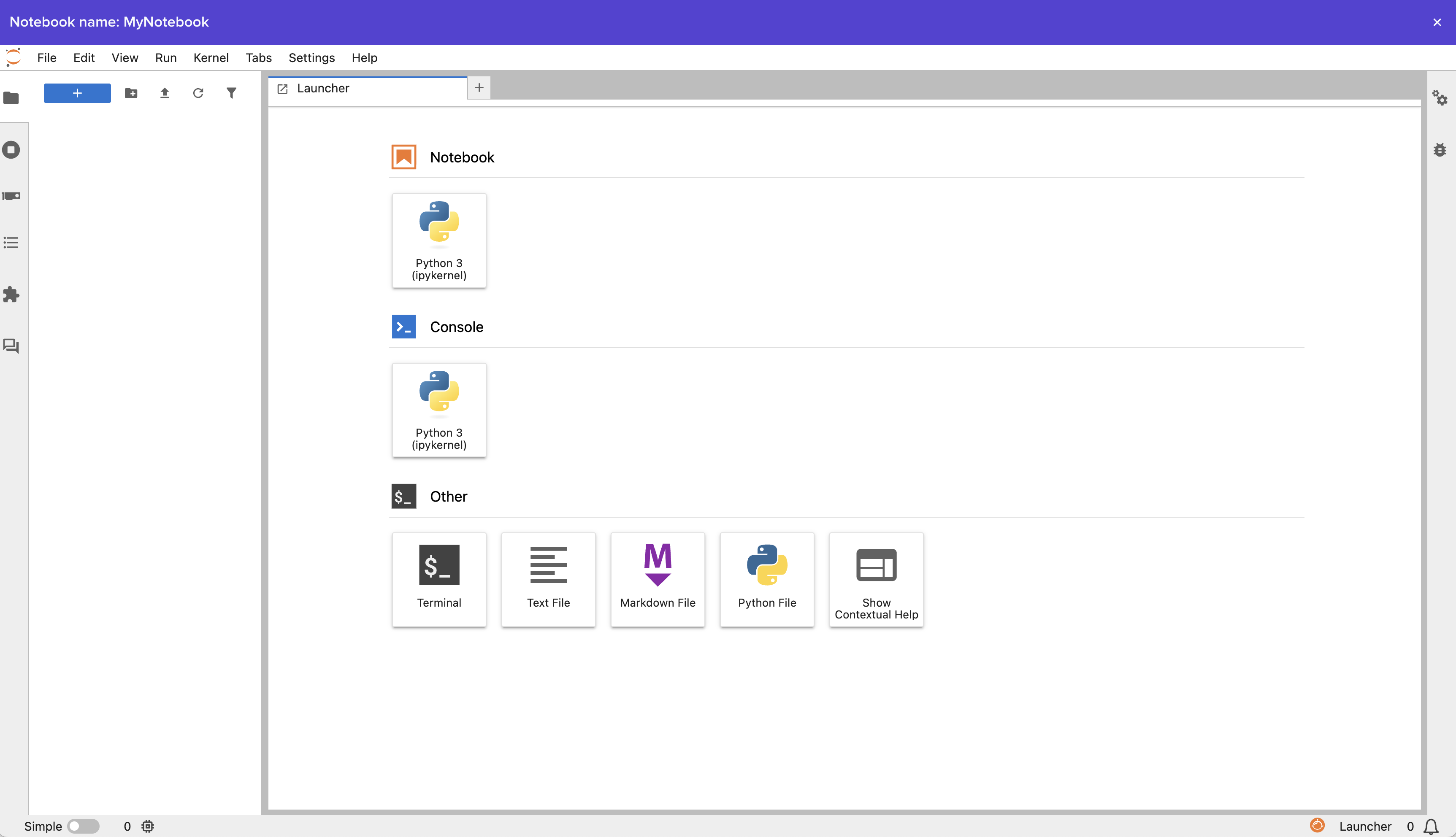Create a new Markdown File

pyautogui.click(x=657, y=579)
